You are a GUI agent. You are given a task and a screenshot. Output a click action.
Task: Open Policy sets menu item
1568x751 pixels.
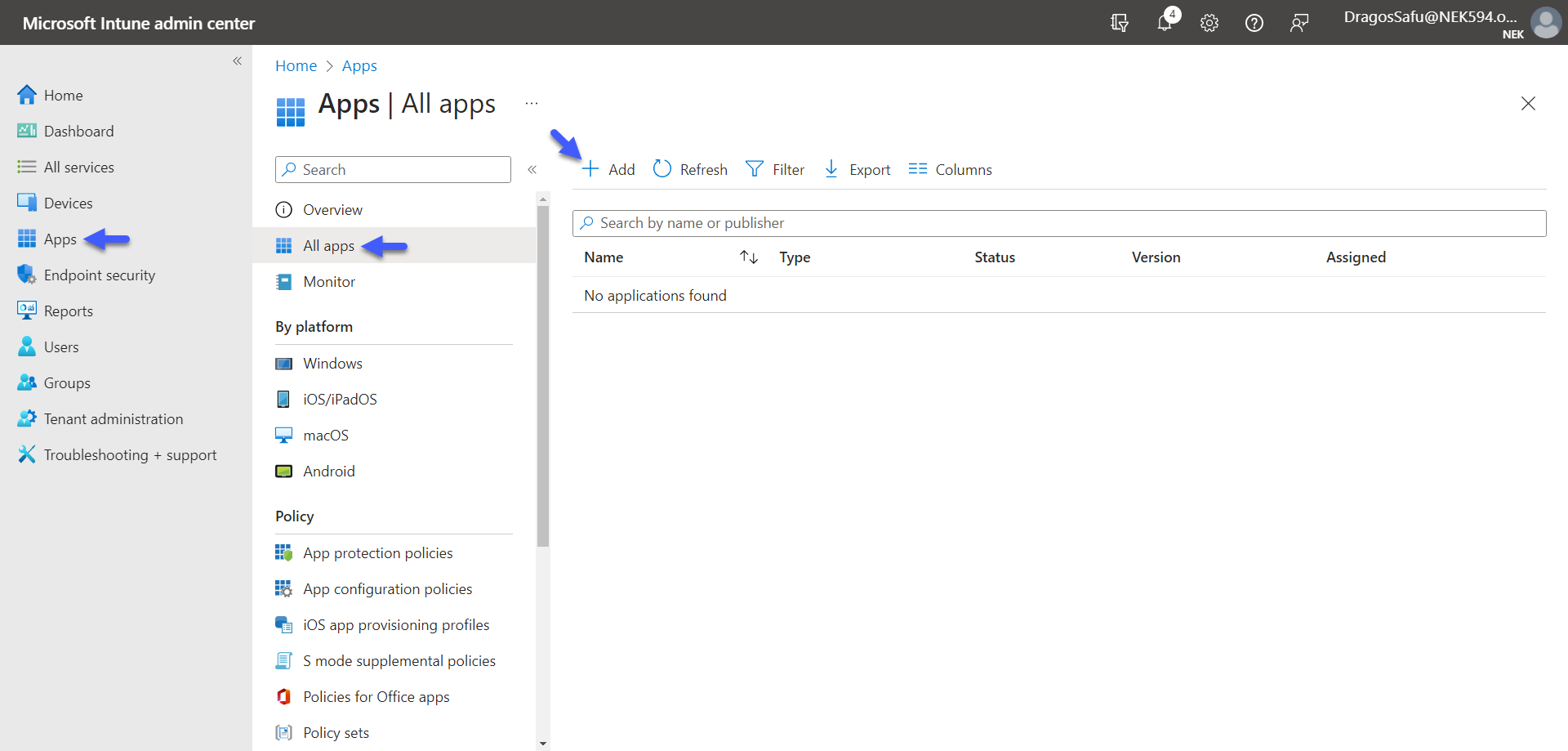(x=336, y=733)
